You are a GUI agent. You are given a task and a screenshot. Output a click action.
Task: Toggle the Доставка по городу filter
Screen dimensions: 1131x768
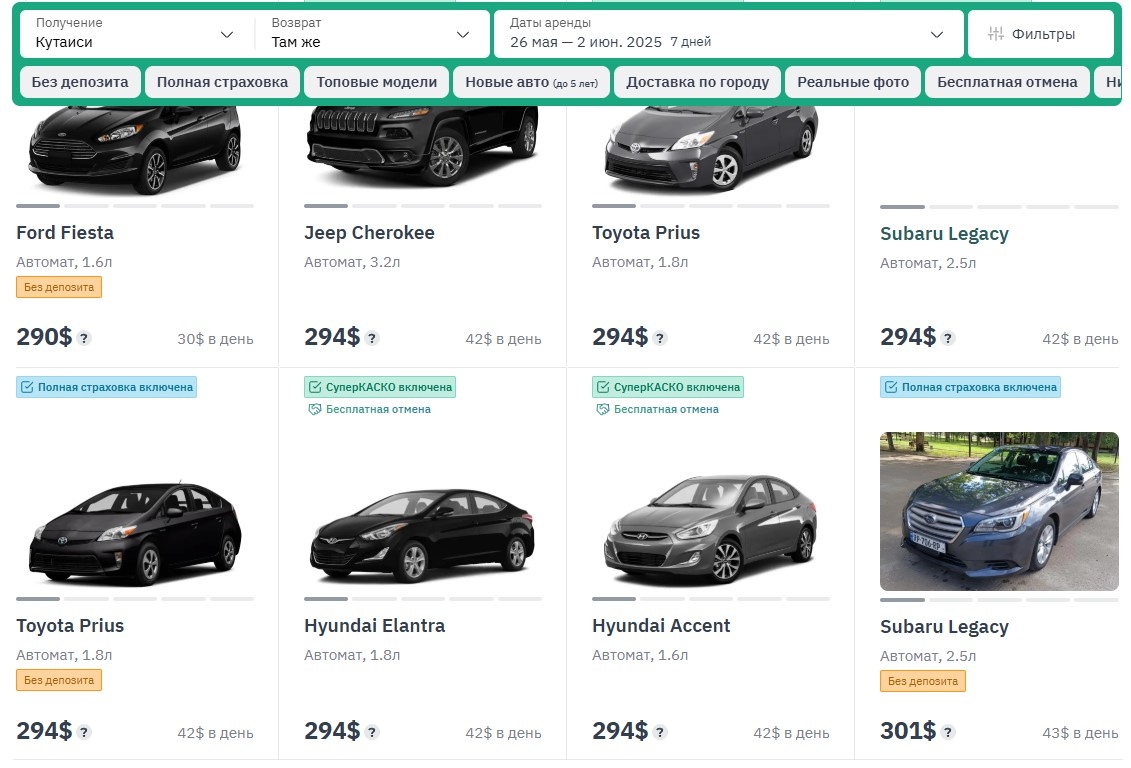[x=696, y=82]
